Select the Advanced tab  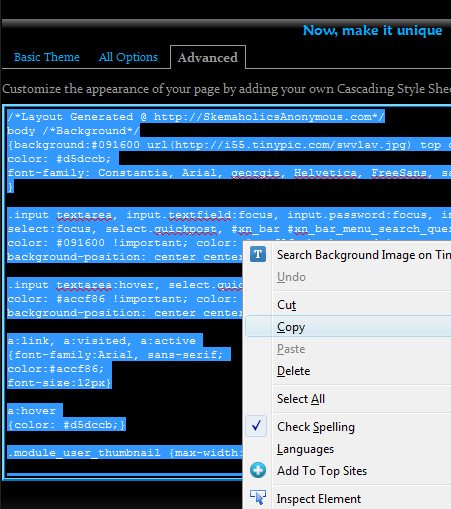pyautogui.click(x=208, y=57)
